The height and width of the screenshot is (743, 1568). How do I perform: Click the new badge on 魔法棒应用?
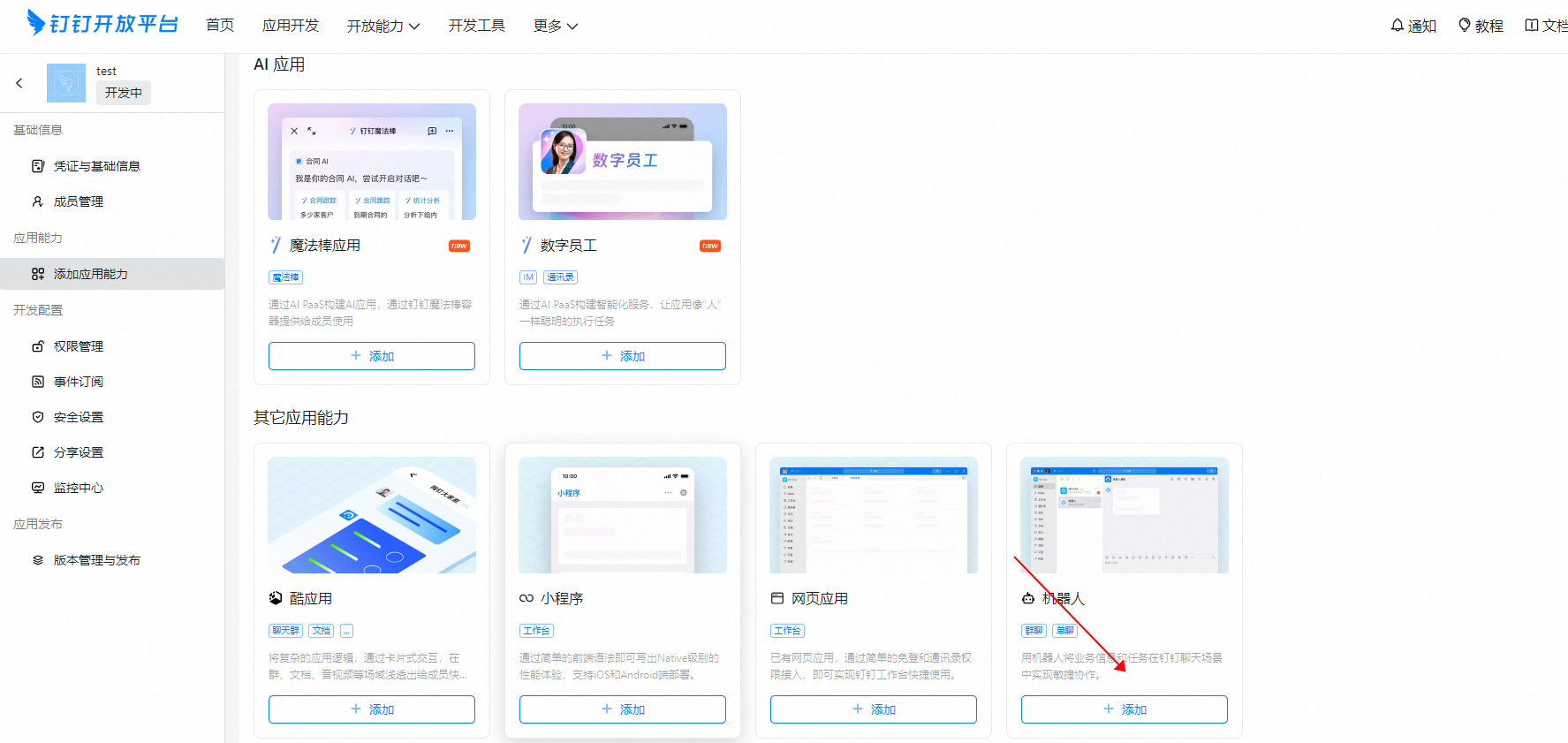[459, 246]
